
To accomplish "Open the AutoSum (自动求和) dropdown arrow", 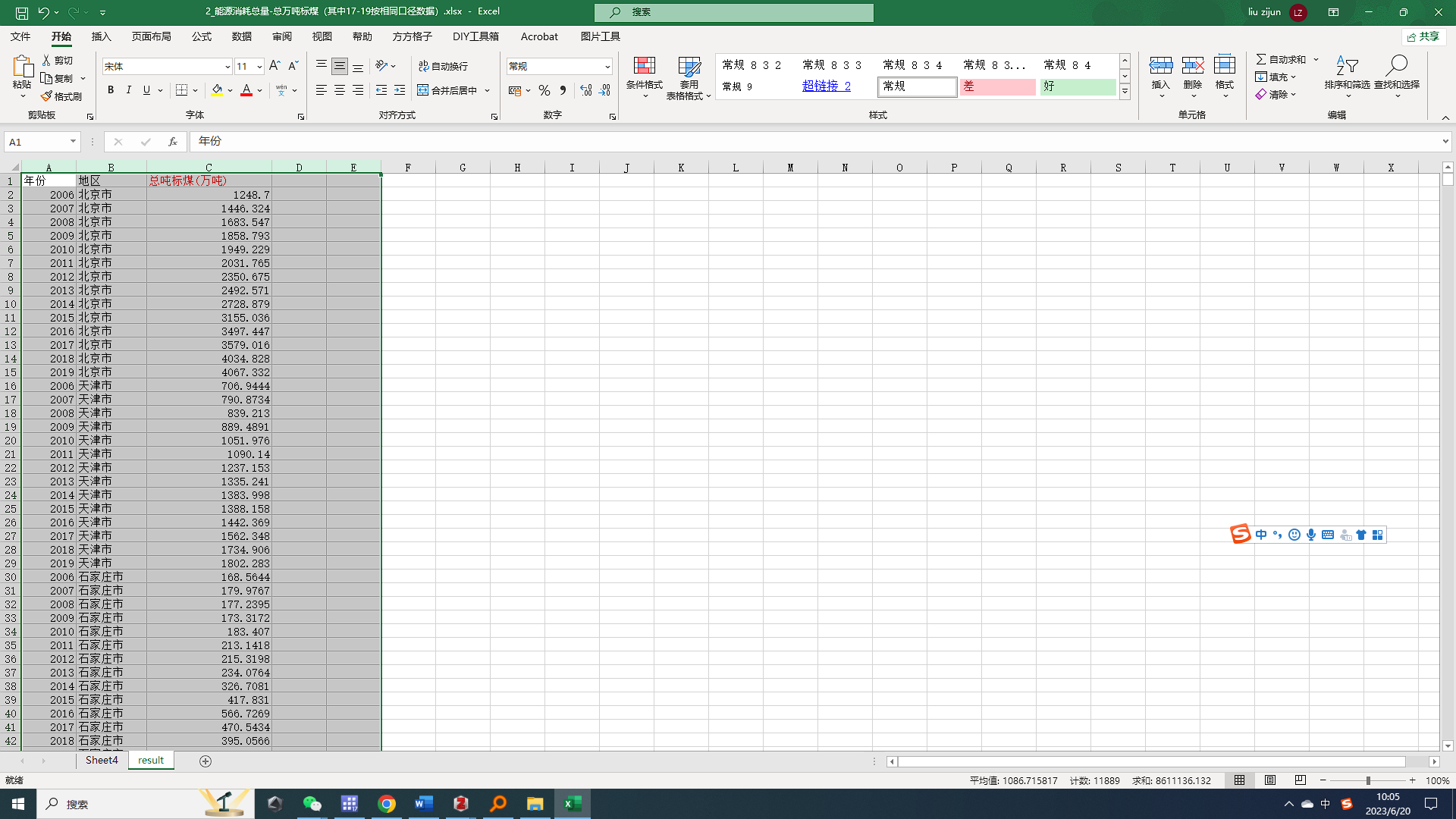I will point(1316,59).
